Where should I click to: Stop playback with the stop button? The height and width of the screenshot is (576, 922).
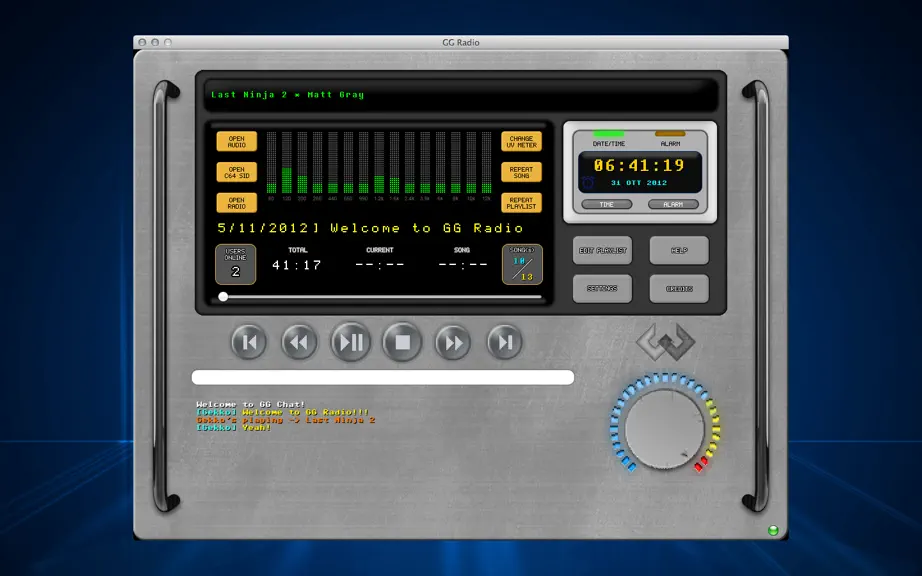tap(402, 342)
